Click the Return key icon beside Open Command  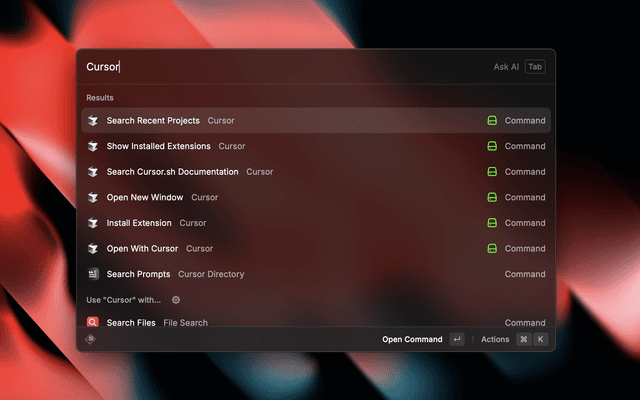tap(457, 339)
